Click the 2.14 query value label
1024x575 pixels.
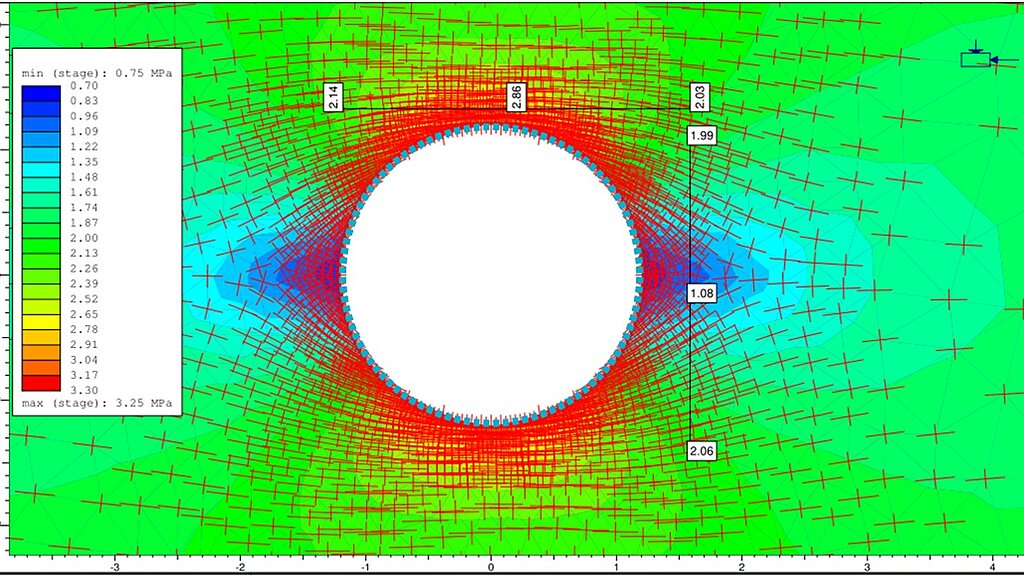(x=334, y=96)
